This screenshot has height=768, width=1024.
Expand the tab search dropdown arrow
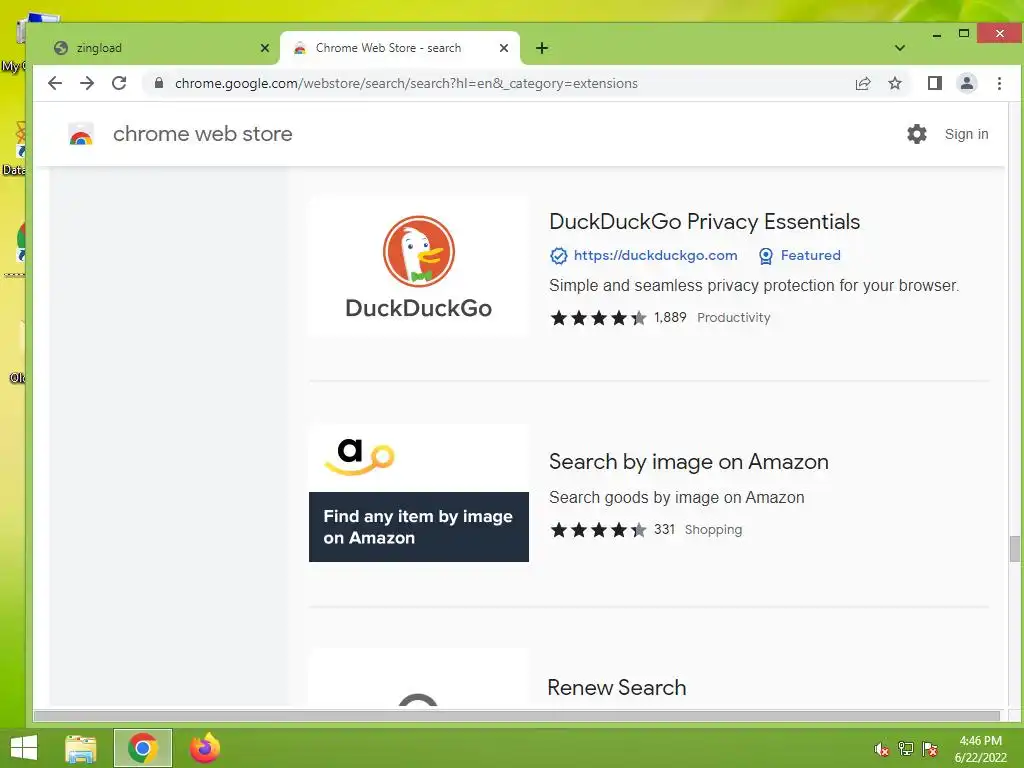pyautogui.click(x=900, y=48)
